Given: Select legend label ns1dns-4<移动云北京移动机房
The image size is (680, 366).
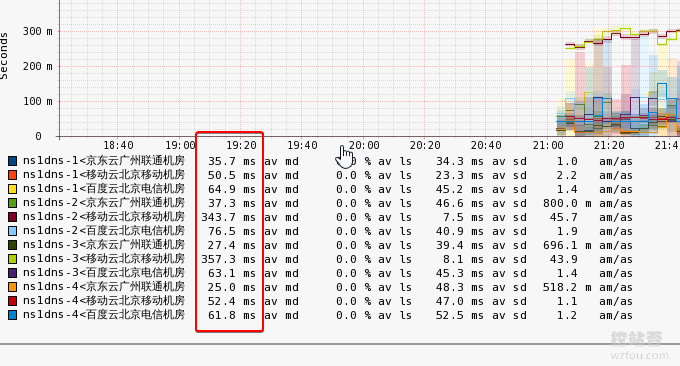Looking at the screenshot, I should pos(104,301).
